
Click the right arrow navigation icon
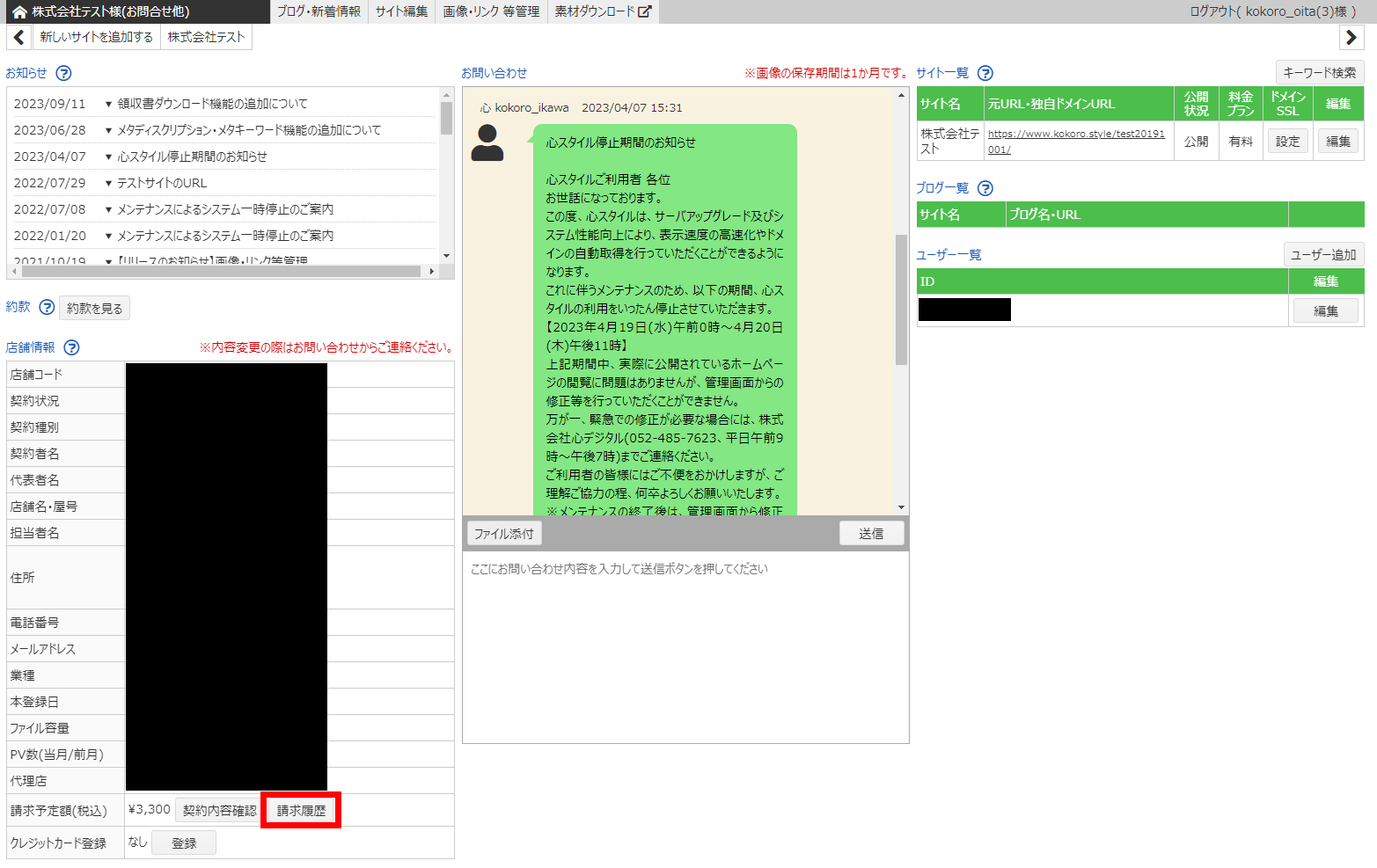(1351, 38)
